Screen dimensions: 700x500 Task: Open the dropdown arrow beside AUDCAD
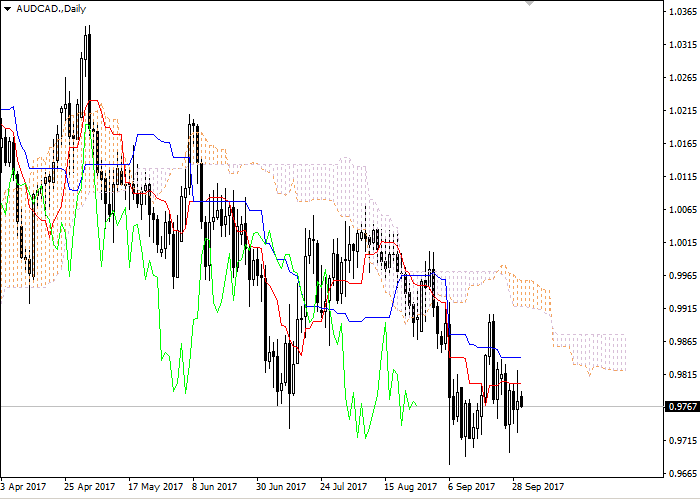[7, 9]
